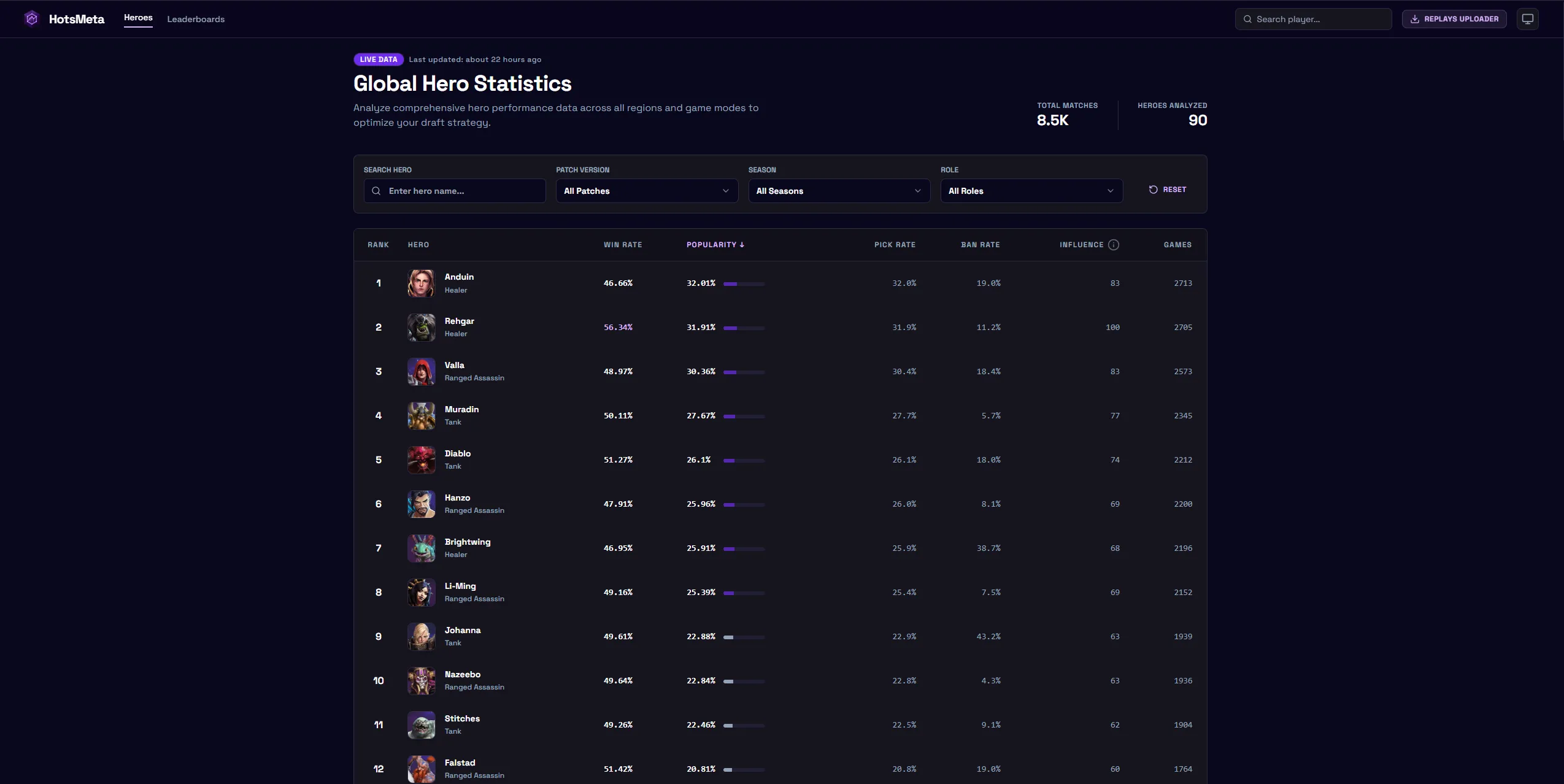The height and width of the screenshot is (784, 1564).
Task: Click Rehgar's 56.34% win rate
Action: pyautogui.click(x=618, y=328)
